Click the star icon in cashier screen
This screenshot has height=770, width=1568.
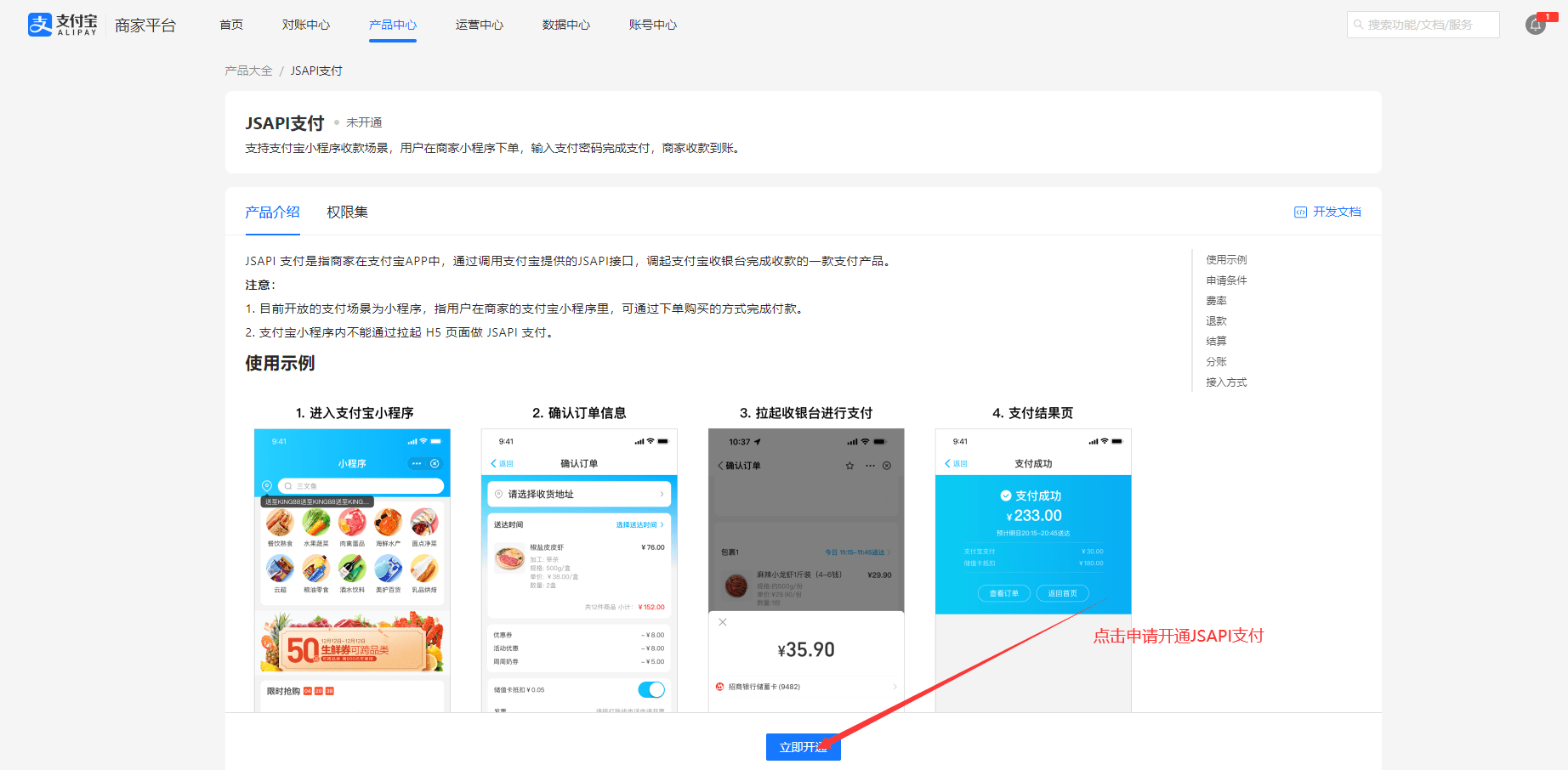tap(849, 466)
